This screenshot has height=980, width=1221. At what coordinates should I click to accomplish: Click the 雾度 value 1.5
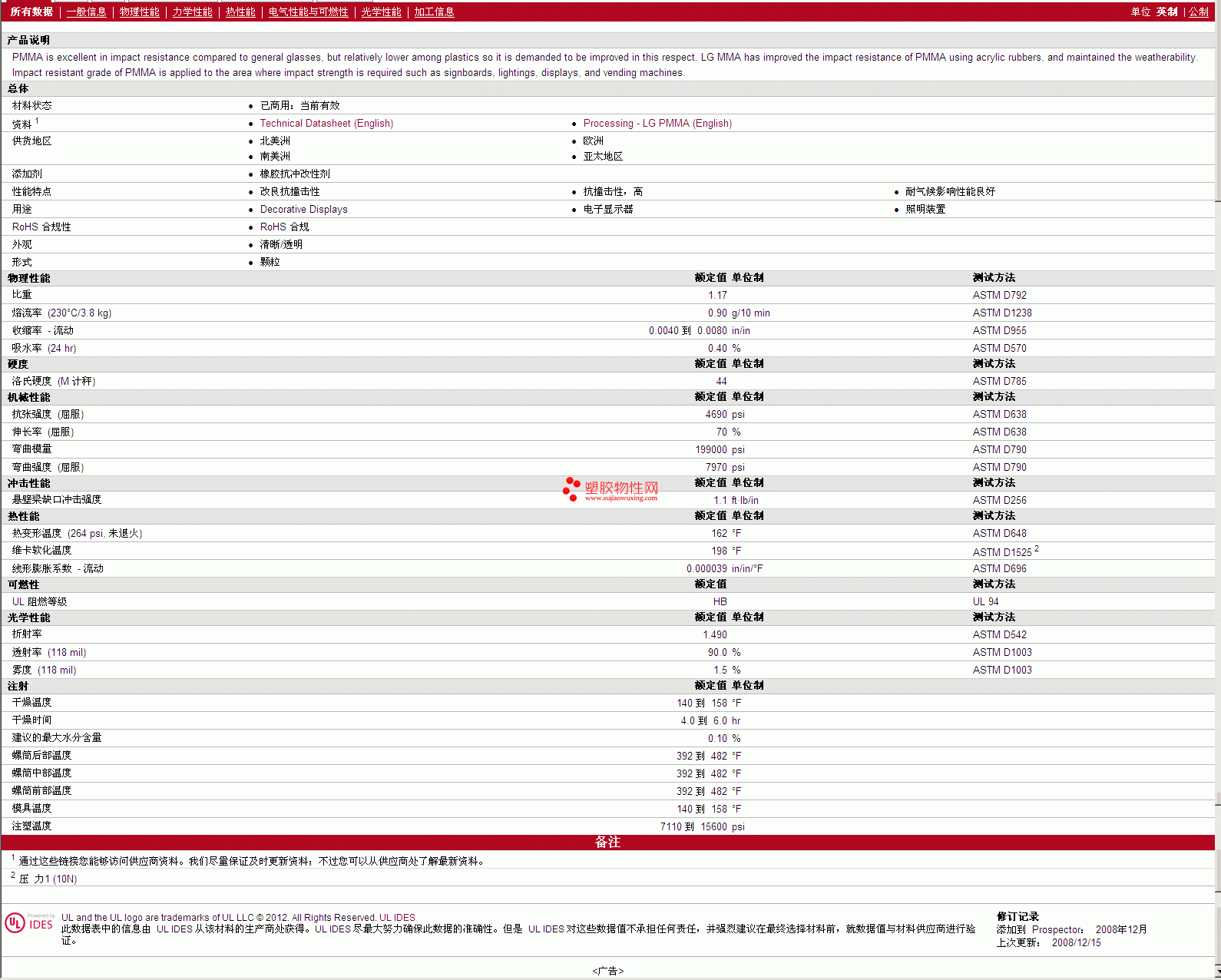coord(720,670)
